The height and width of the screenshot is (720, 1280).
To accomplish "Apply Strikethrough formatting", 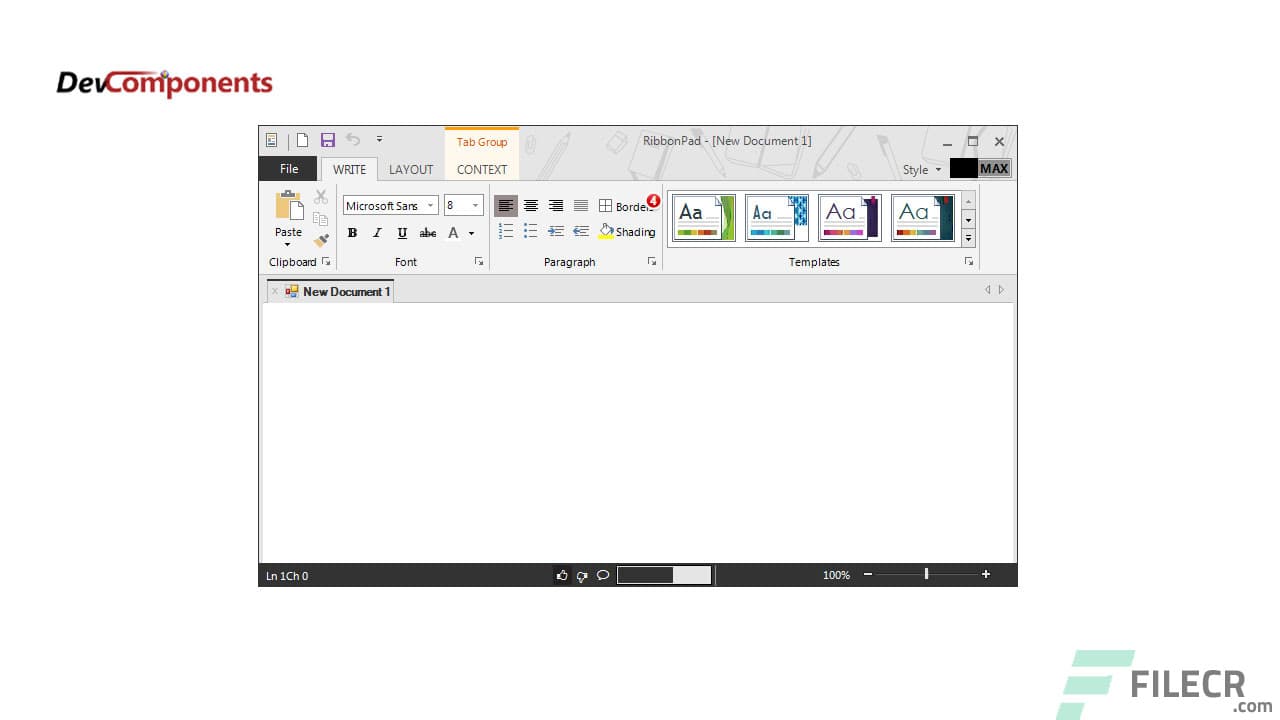I will (428, 232).
